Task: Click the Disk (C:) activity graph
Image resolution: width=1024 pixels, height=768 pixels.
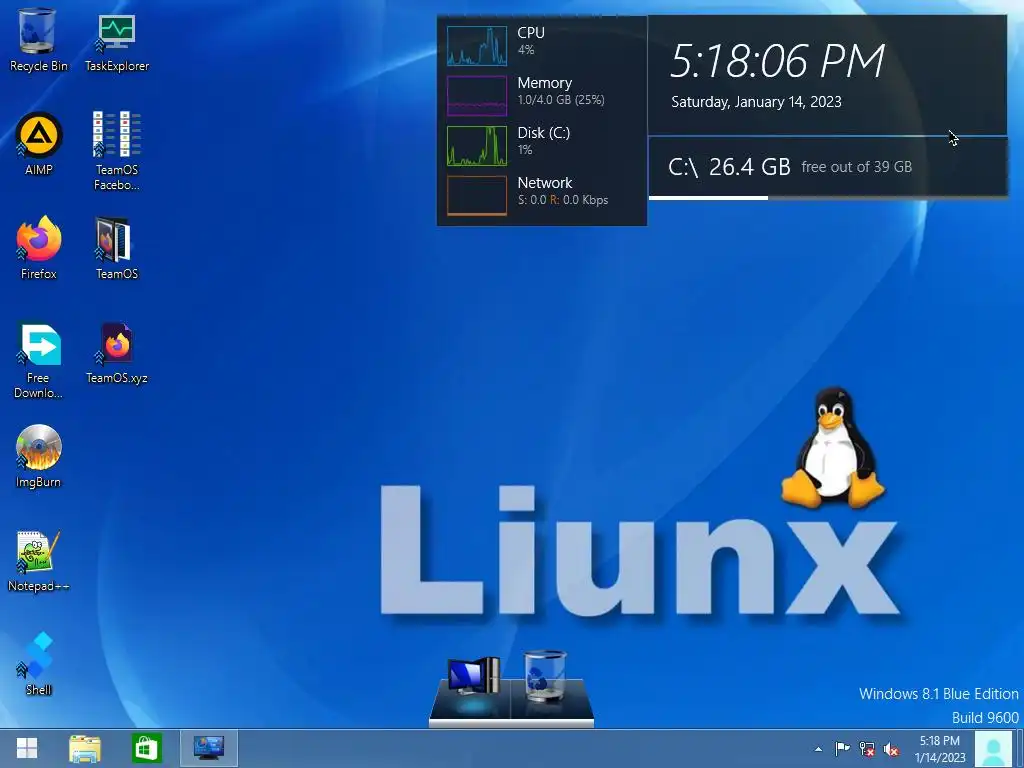Action: pyautogui.click(x=477, y=146)
